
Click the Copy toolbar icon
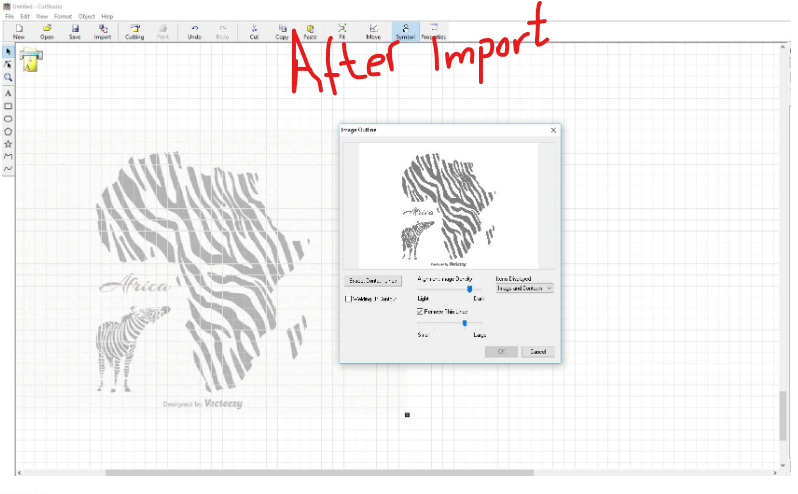click(x=282, y=32)
